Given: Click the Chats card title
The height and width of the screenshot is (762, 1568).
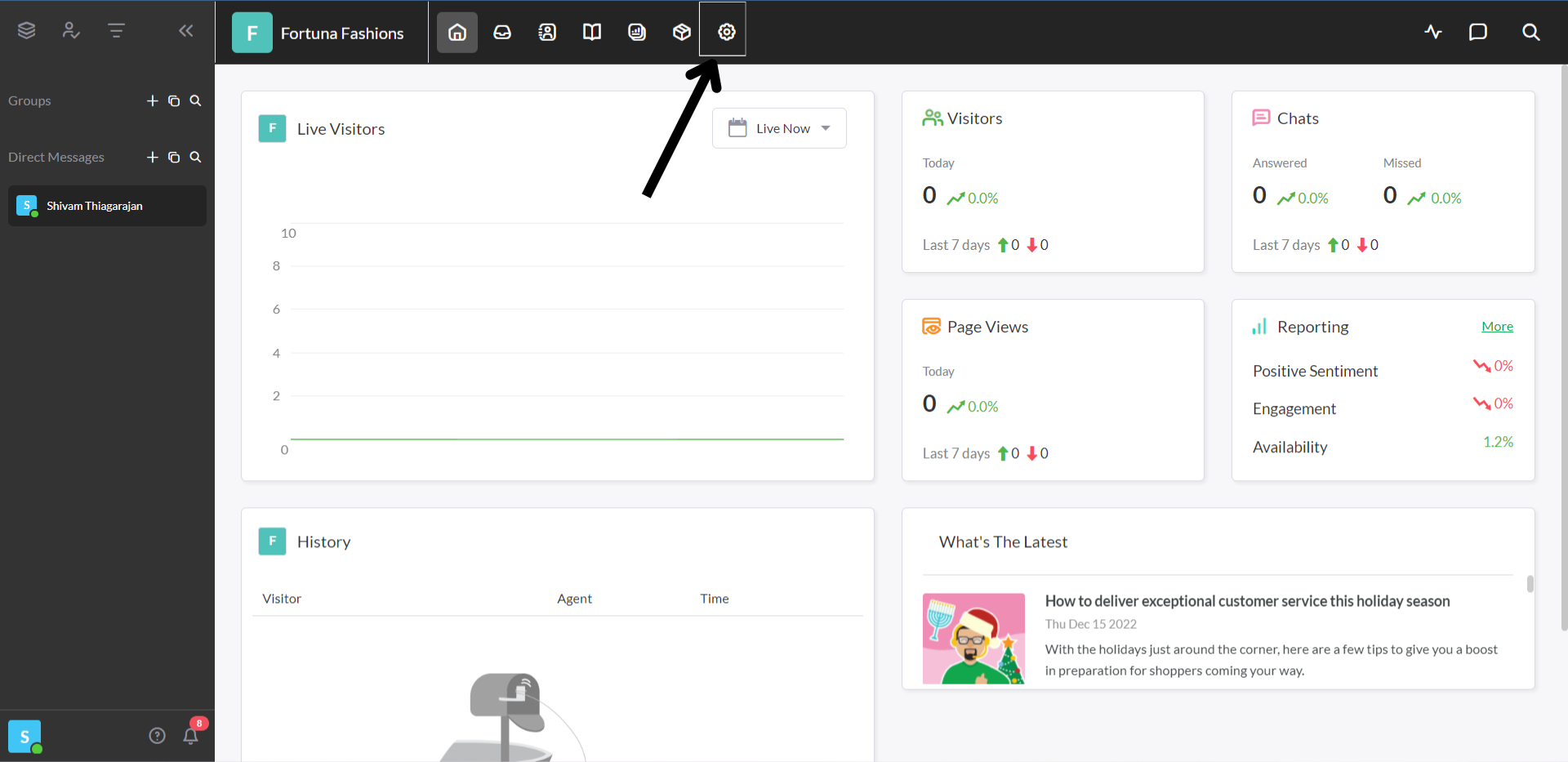Looking at the screenshot, I should (1298, 118).
